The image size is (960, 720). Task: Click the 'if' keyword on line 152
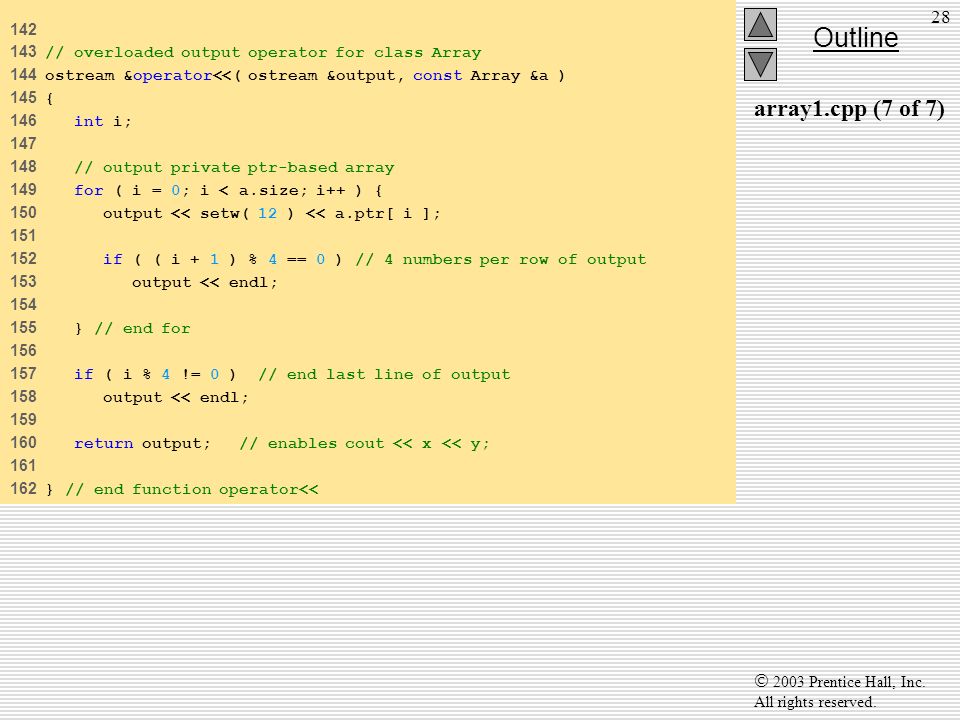(113, 260)
